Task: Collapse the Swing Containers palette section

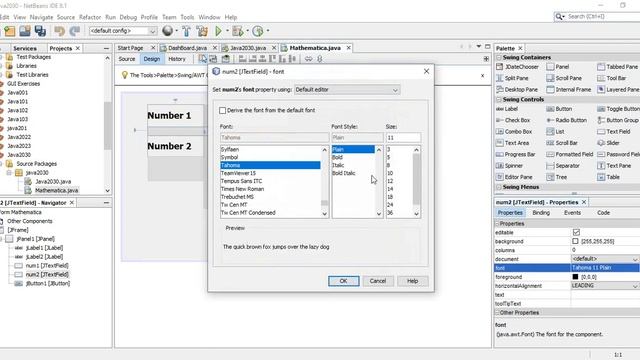Action: point(499,58)
